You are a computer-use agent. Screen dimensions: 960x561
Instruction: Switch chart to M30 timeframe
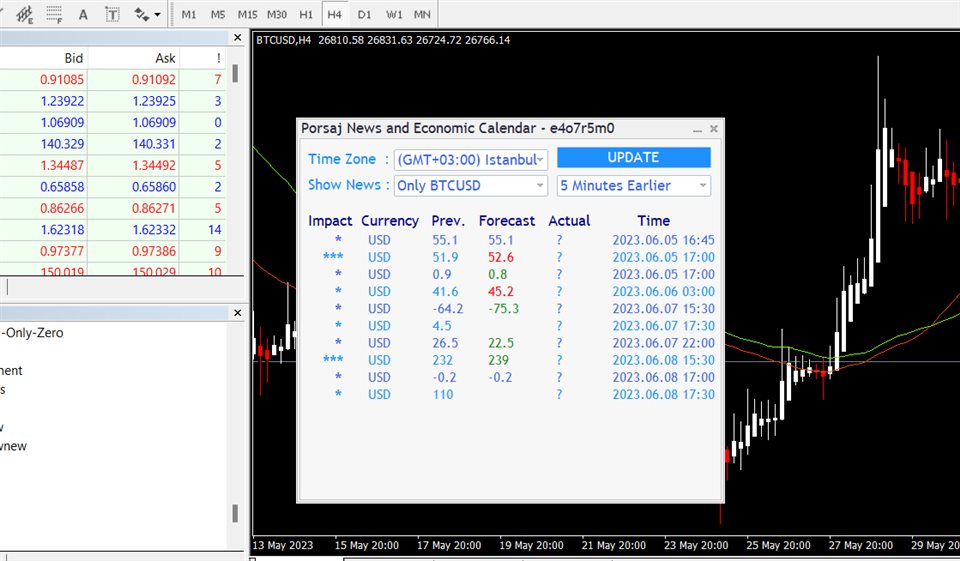point(277,14)
